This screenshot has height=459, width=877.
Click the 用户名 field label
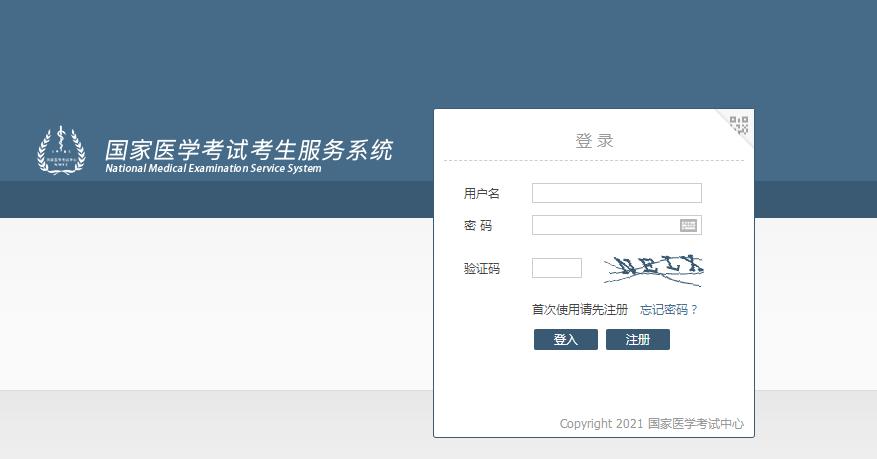coord(481,193)
